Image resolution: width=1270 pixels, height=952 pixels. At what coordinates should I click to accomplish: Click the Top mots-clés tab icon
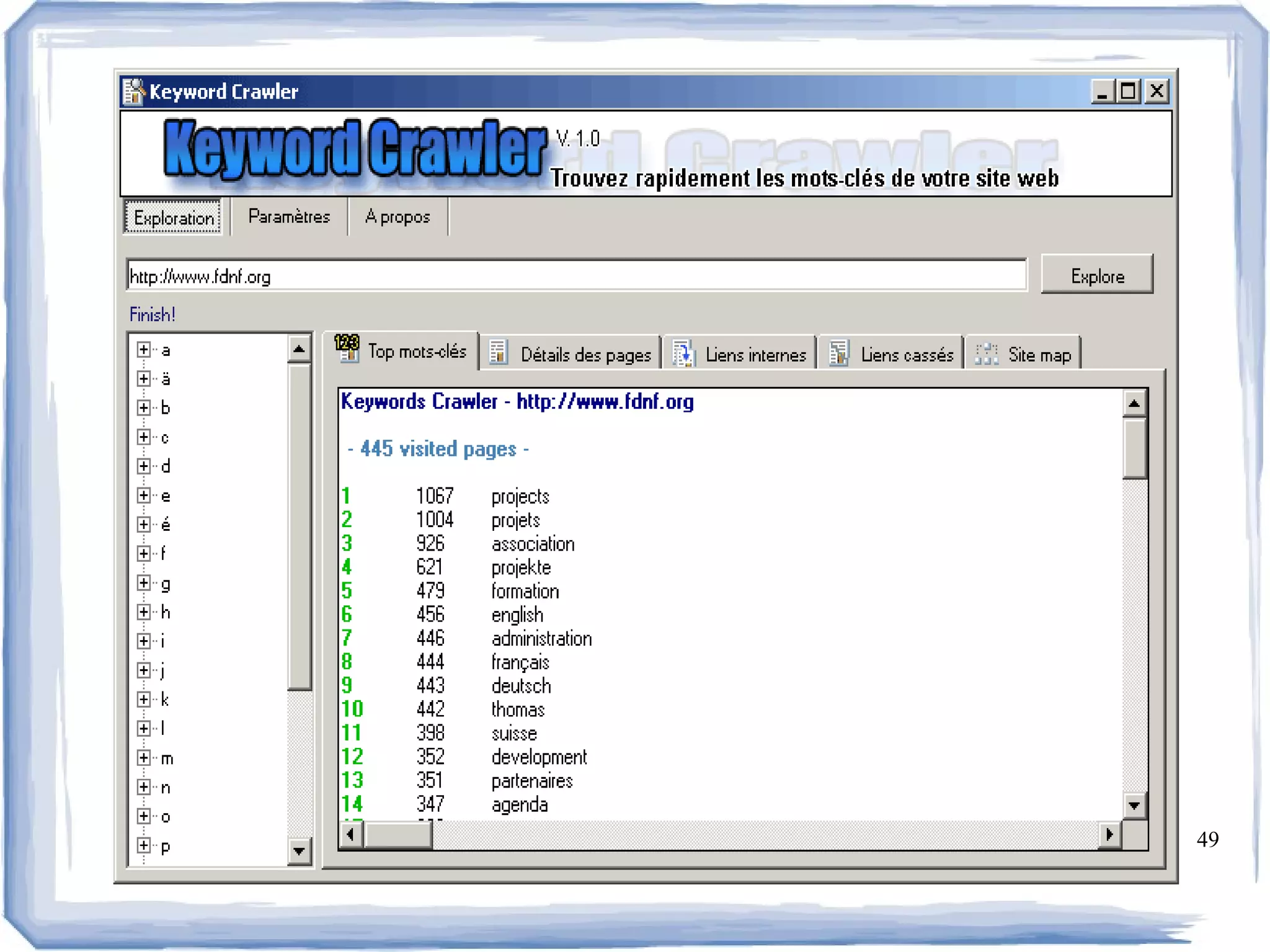pos(347,349)
